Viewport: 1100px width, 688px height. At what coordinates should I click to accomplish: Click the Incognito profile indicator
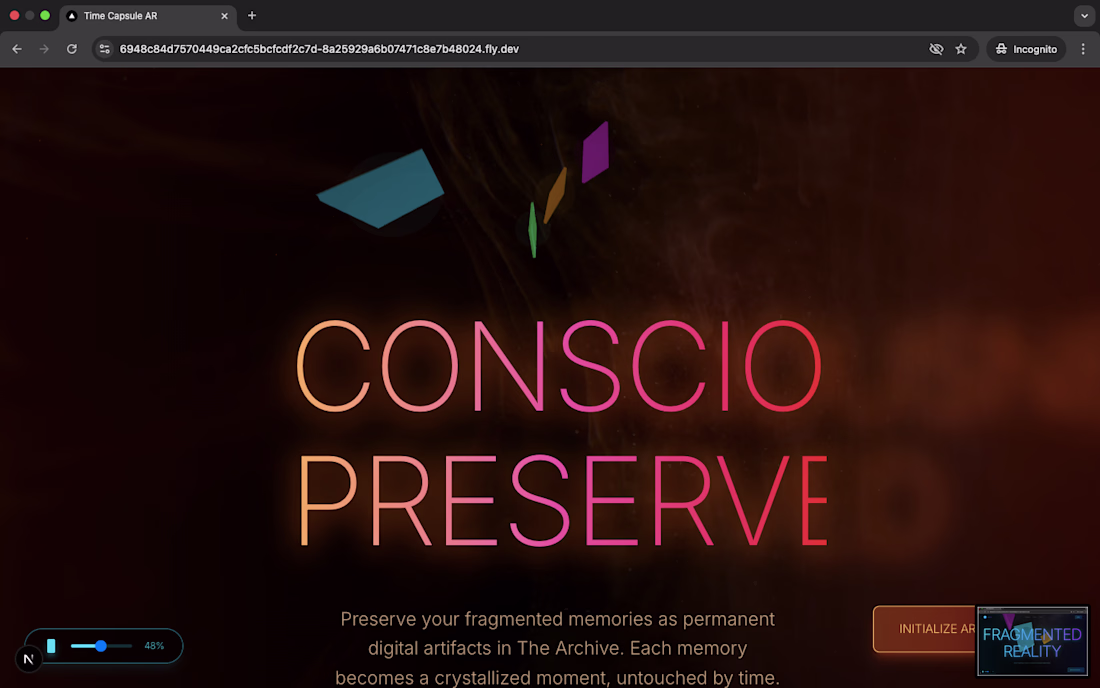point(1026,49)
